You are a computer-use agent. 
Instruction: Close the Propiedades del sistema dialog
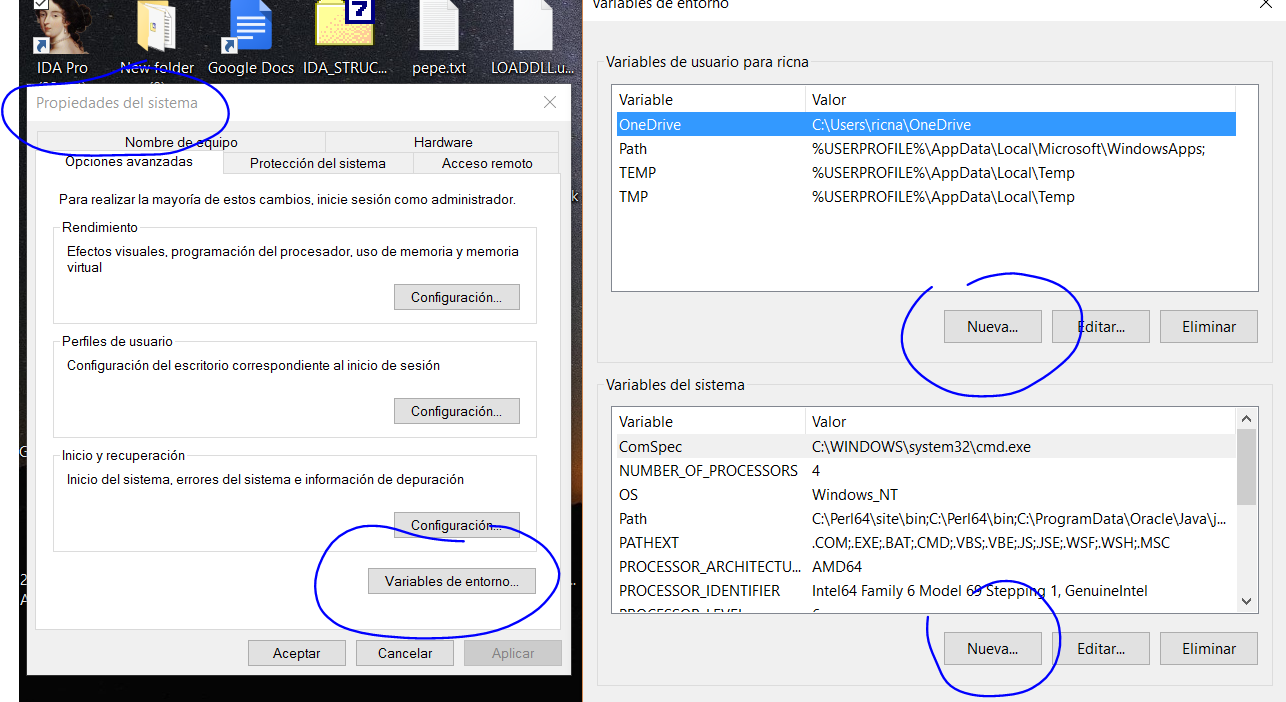tap(549, 102)
